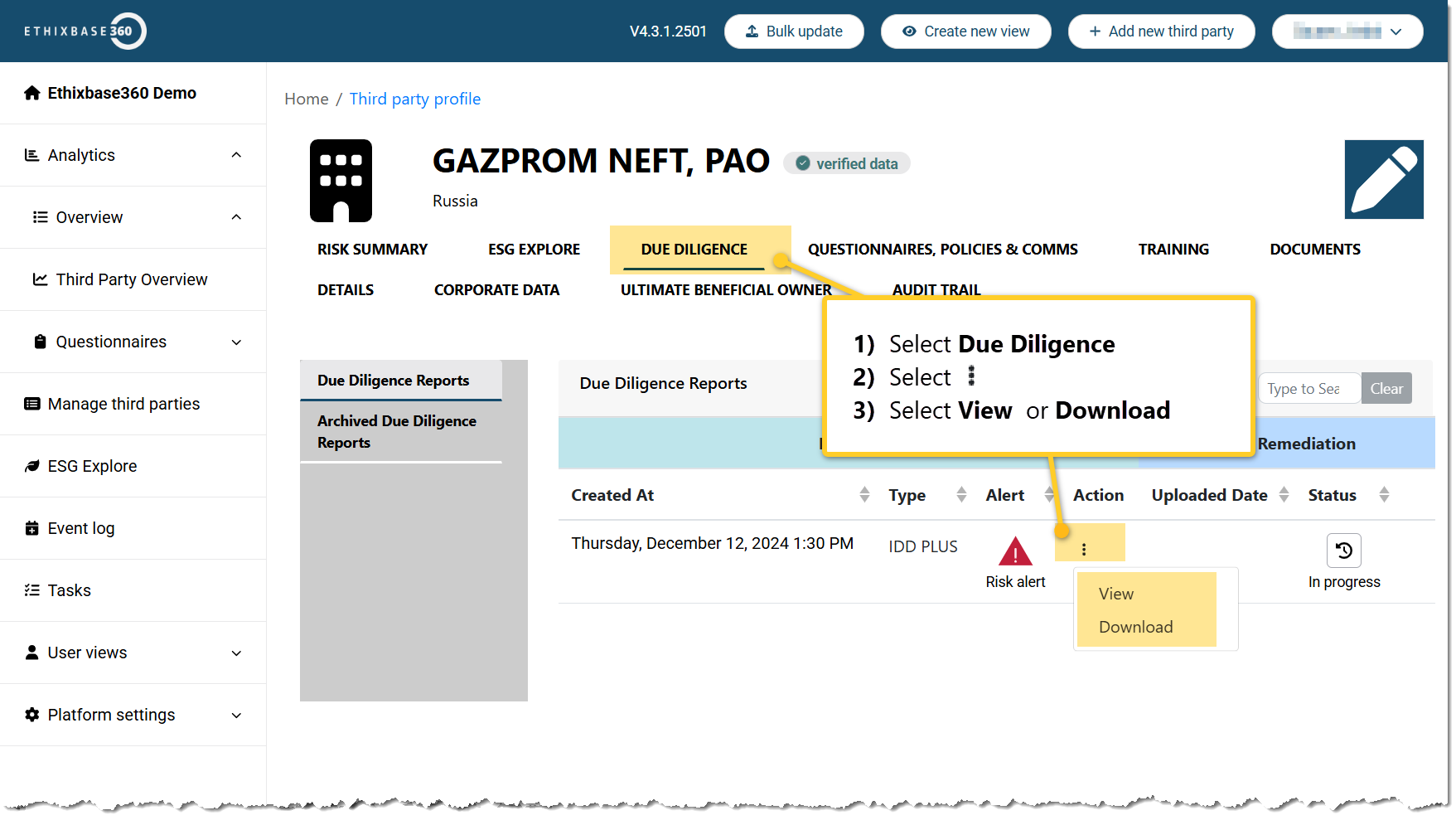1456x820 pixels.
Task: Click the Third Party Overview line-chart icon
Action: pos(40,279)
